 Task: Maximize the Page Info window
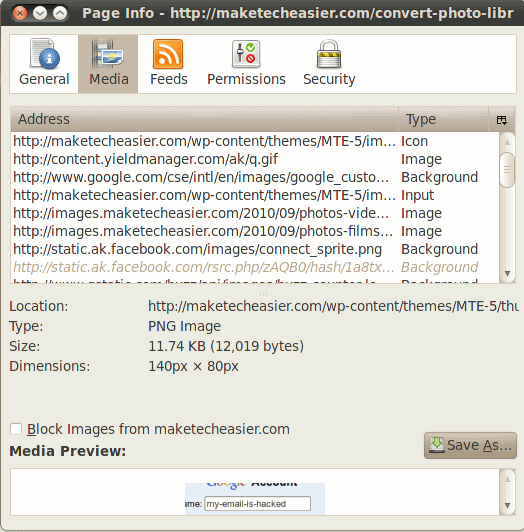[60, 14]
